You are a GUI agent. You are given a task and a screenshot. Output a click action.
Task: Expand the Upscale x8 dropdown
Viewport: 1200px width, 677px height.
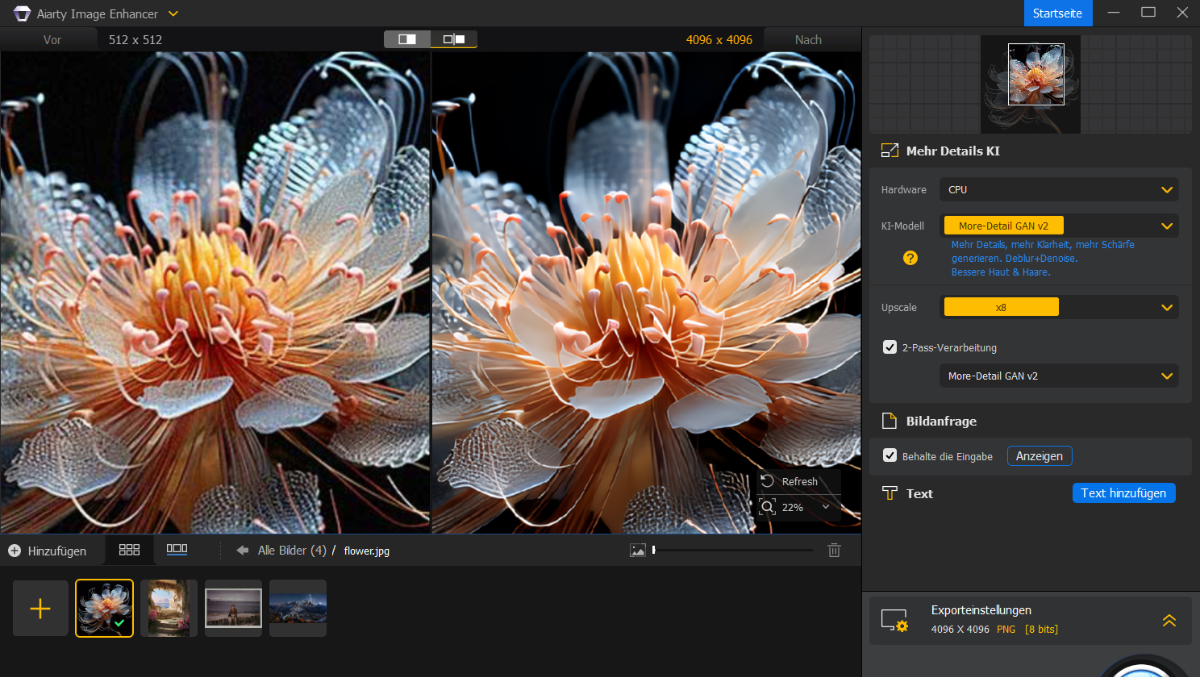[1058, 307]
